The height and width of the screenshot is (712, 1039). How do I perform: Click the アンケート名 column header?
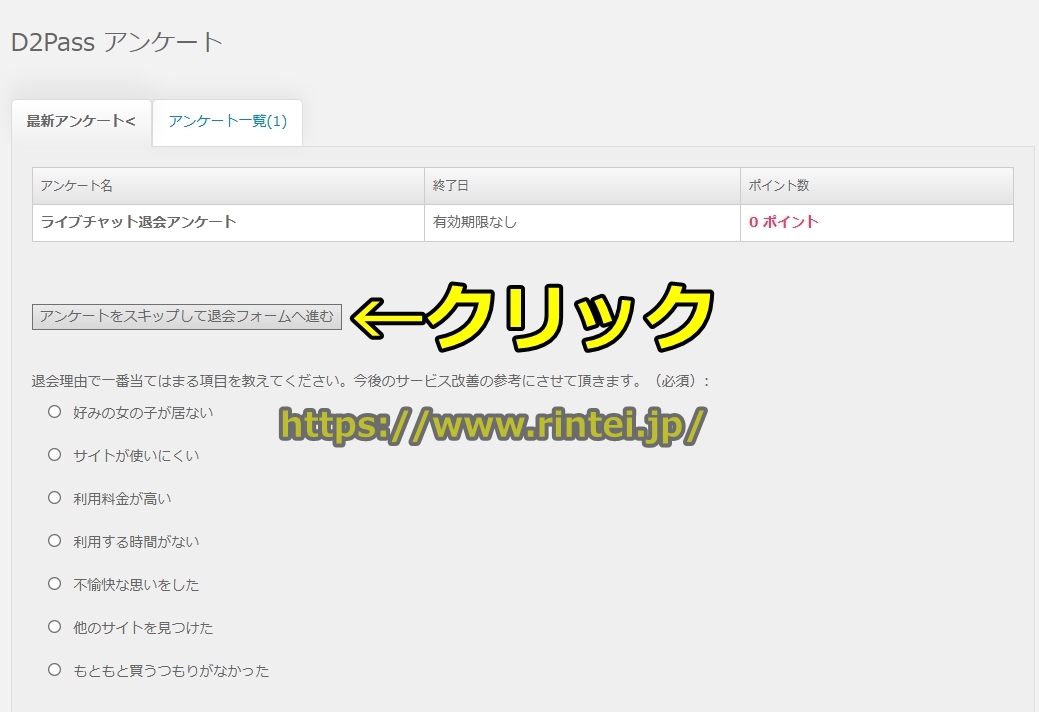(78, 186)
